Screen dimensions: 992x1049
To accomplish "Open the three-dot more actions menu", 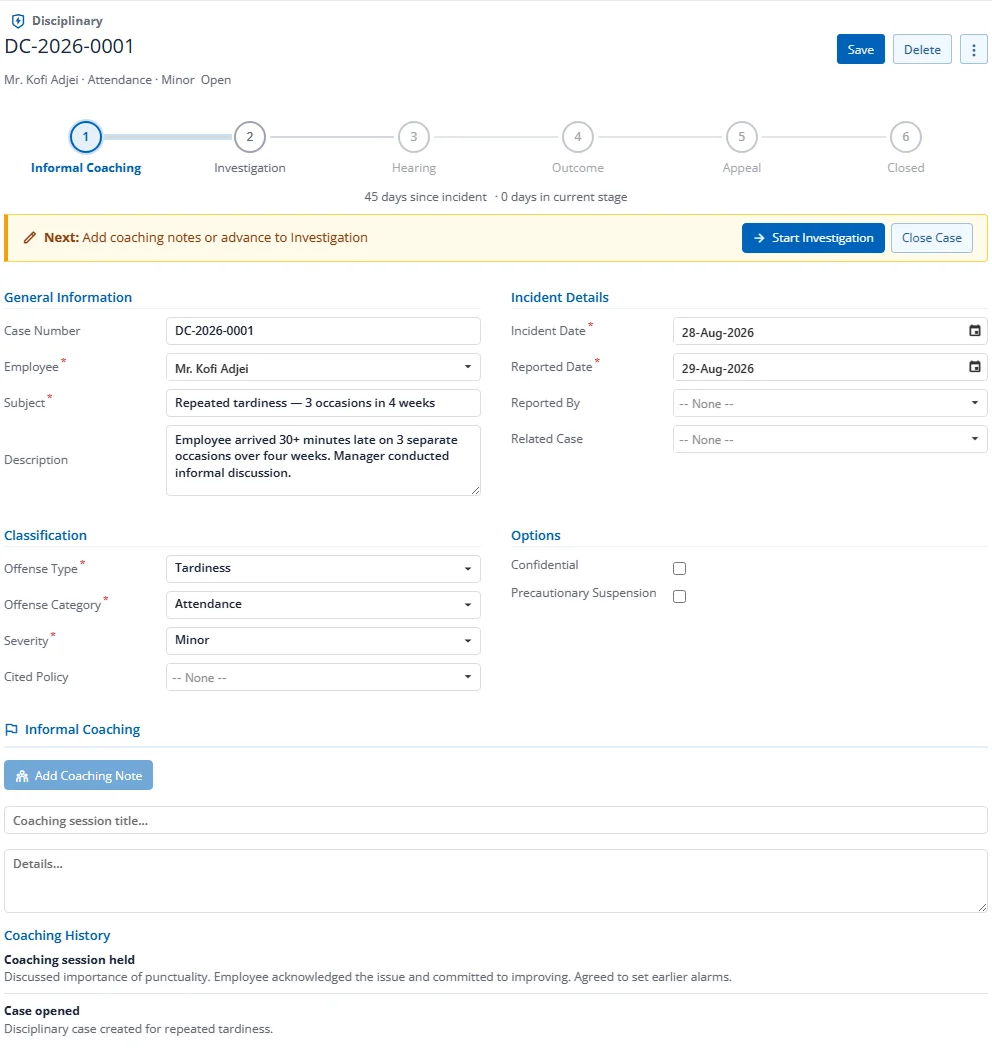I will click(973, 50).
